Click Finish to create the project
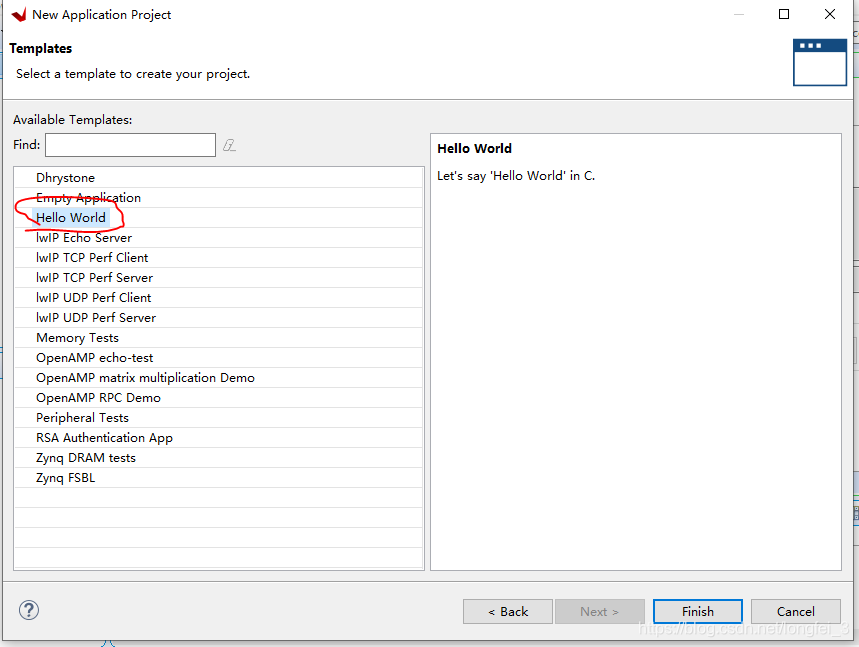Viewport: 859px width, 647px height. (x=697, y=611)
